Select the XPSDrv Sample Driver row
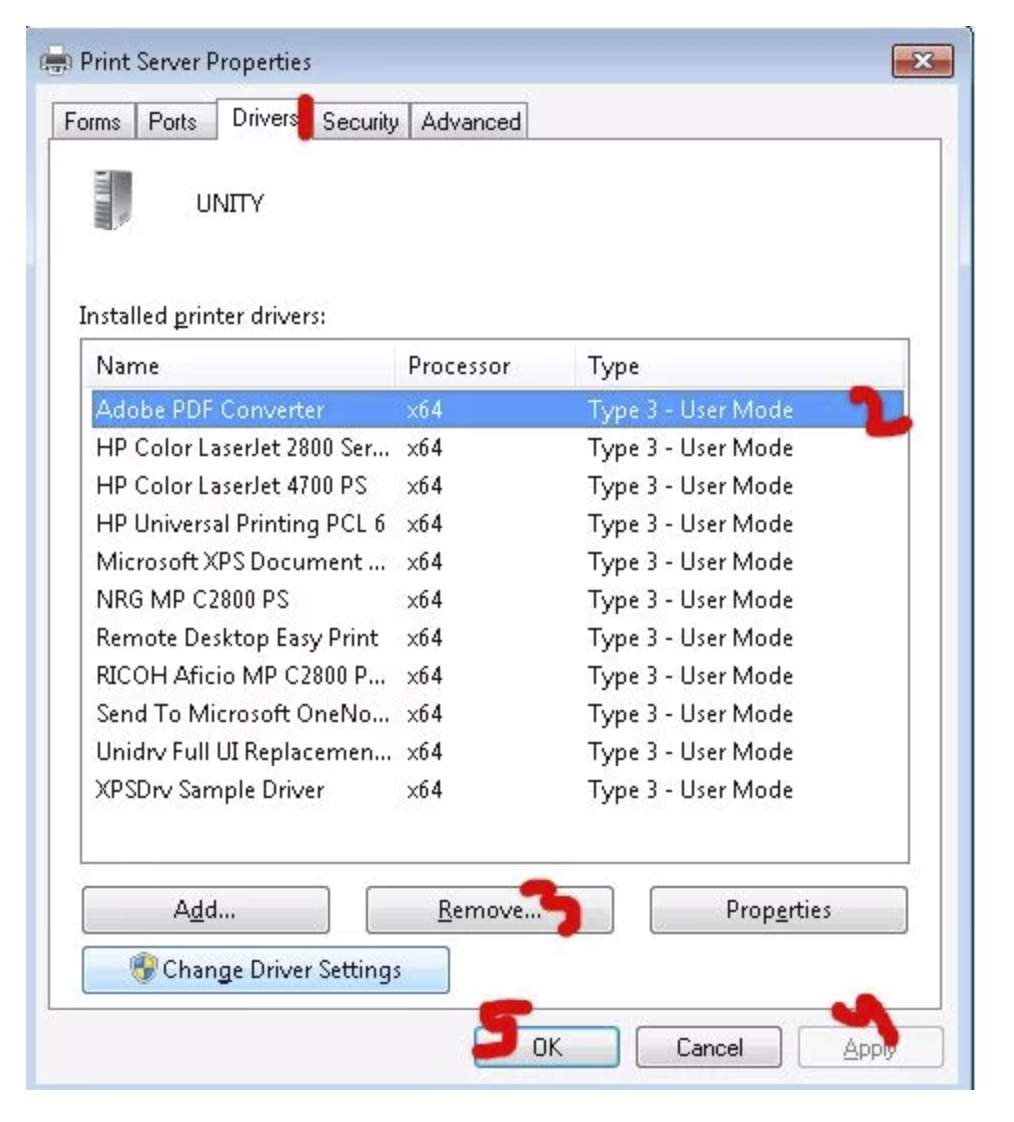This screenshot has height=1122, width=1014. coord(497,789)
